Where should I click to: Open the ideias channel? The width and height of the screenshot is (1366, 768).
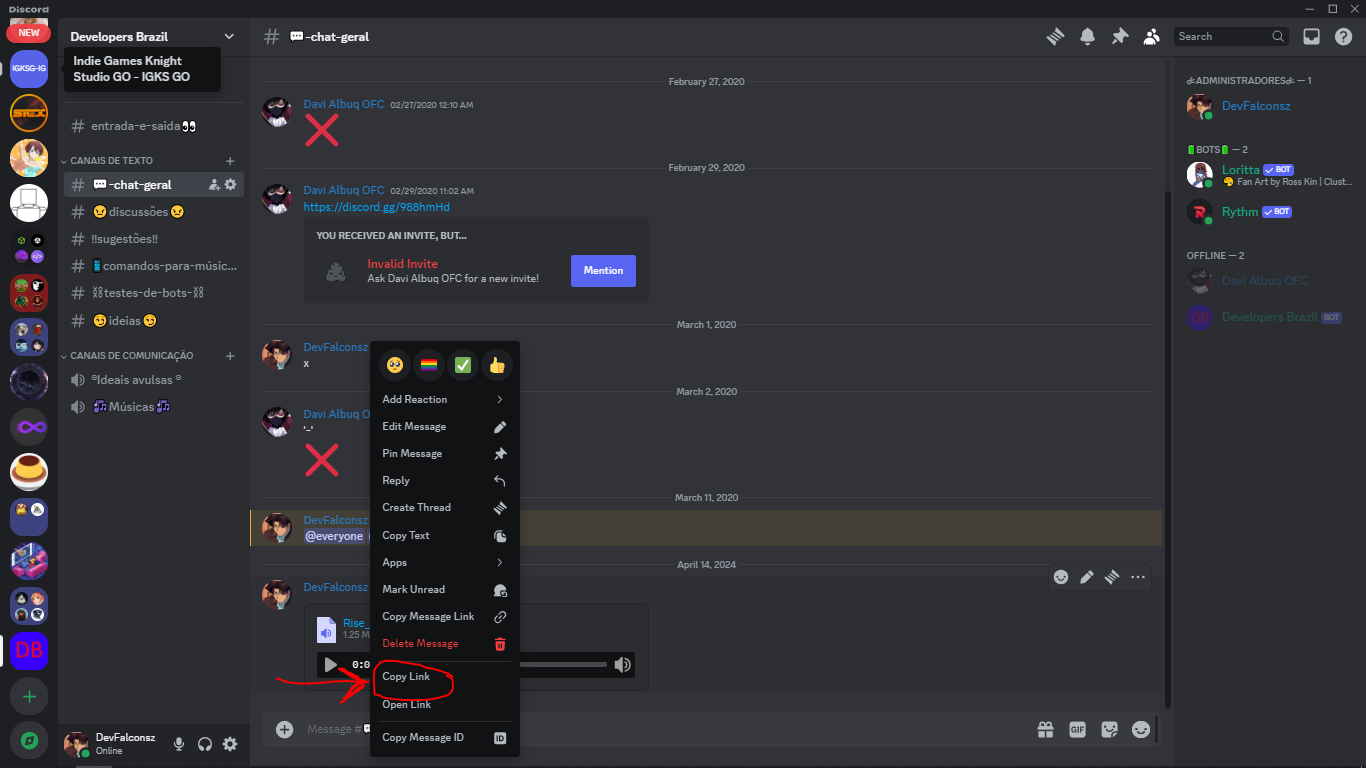tap(154, 321)
